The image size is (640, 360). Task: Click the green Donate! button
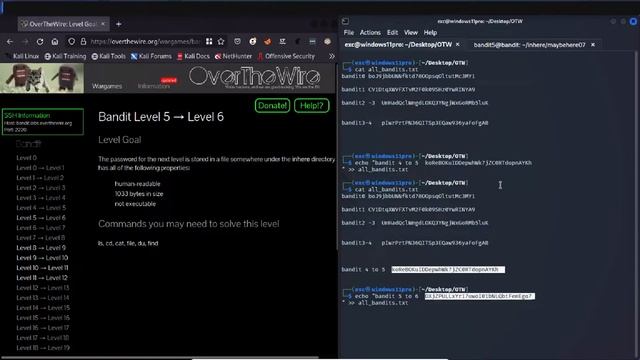click(272, 106)
